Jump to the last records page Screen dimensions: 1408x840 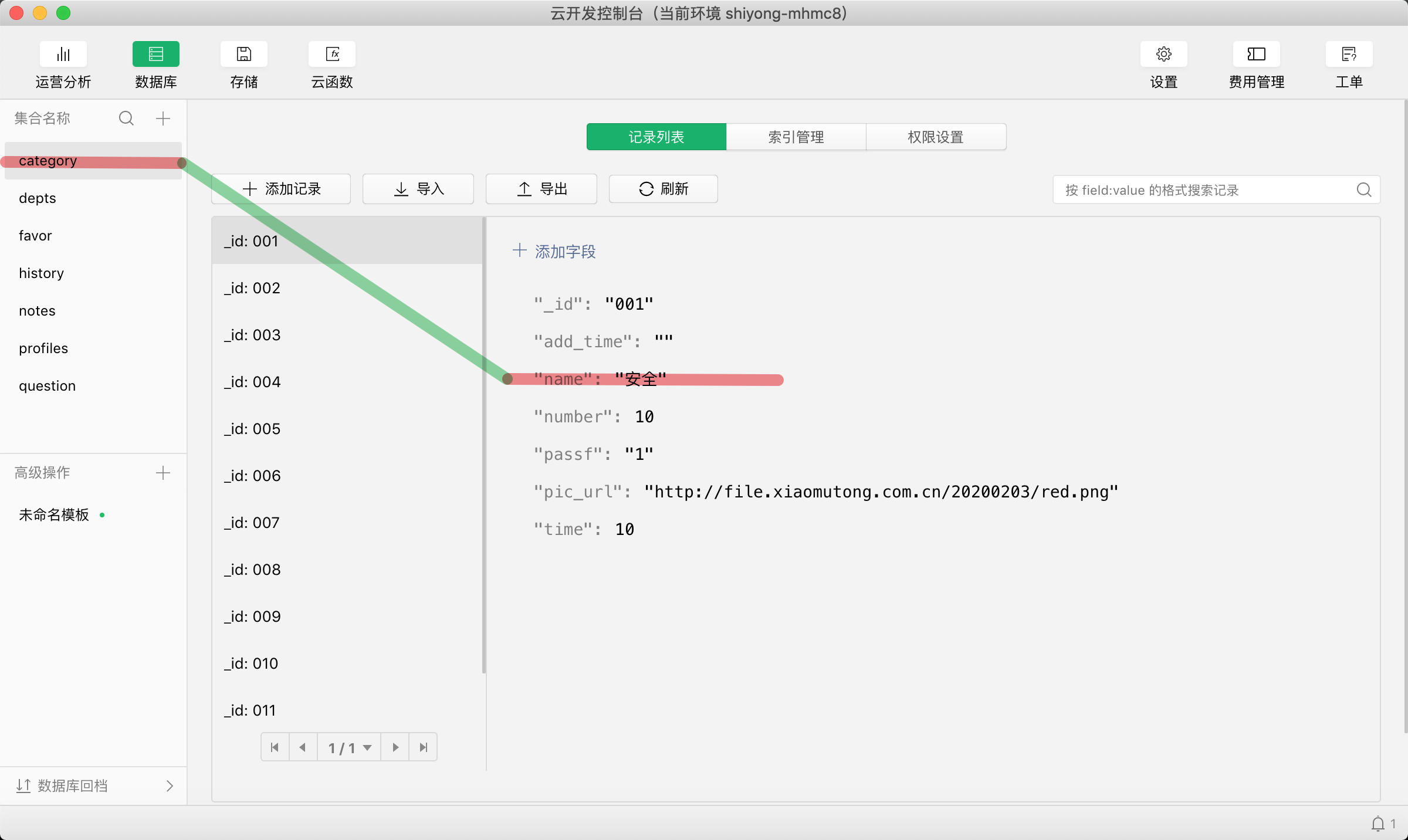pyautogui.click(x=424, y=747)
